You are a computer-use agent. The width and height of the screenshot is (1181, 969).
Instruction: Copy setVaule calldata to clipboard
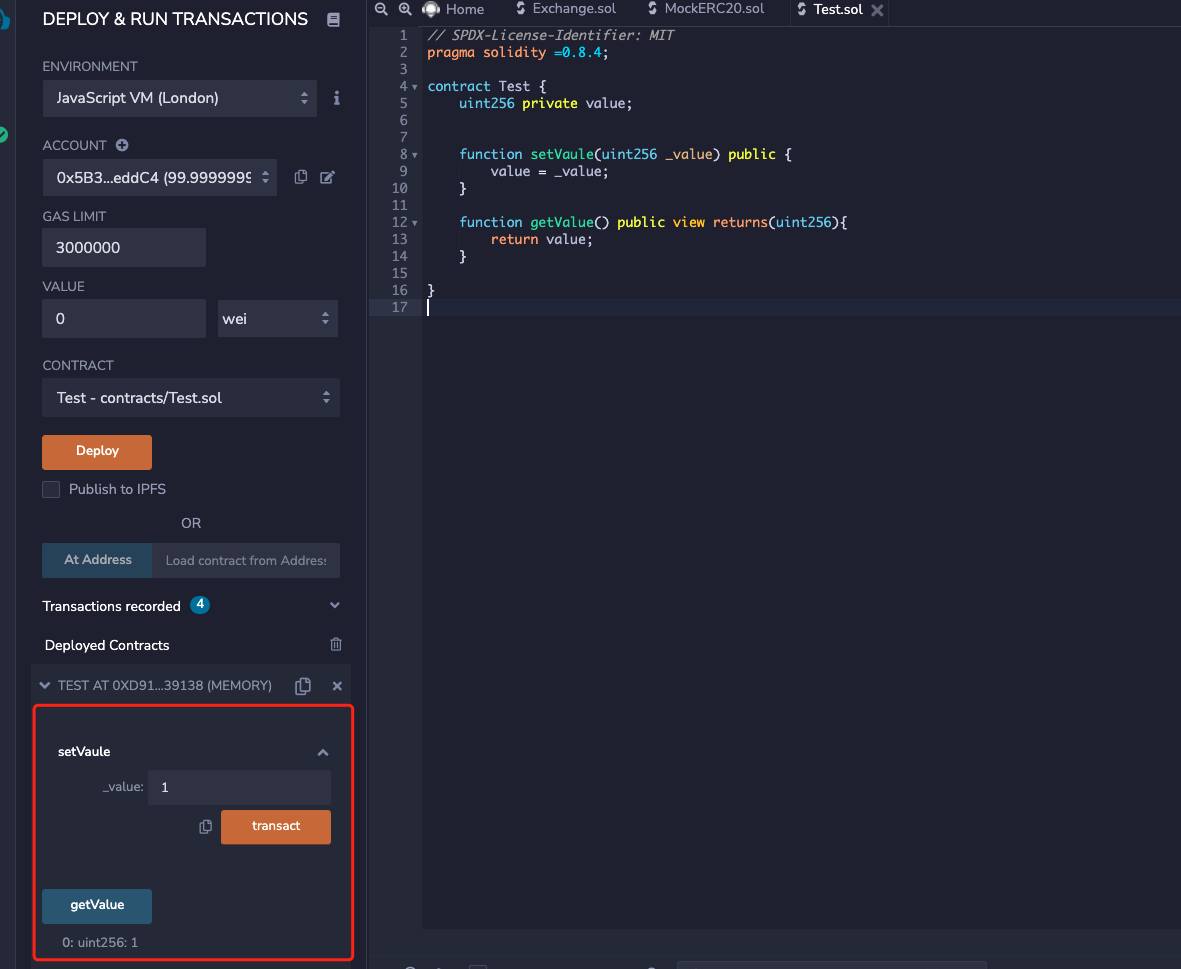[x=205, y=827]
